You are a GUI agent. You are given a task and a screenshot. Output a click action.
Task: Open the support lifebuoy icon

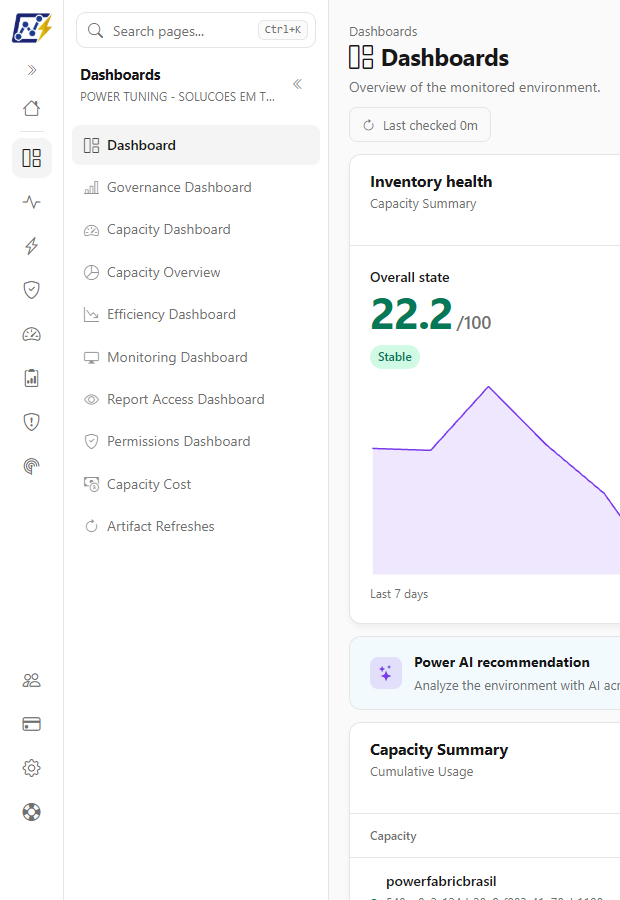32,812
